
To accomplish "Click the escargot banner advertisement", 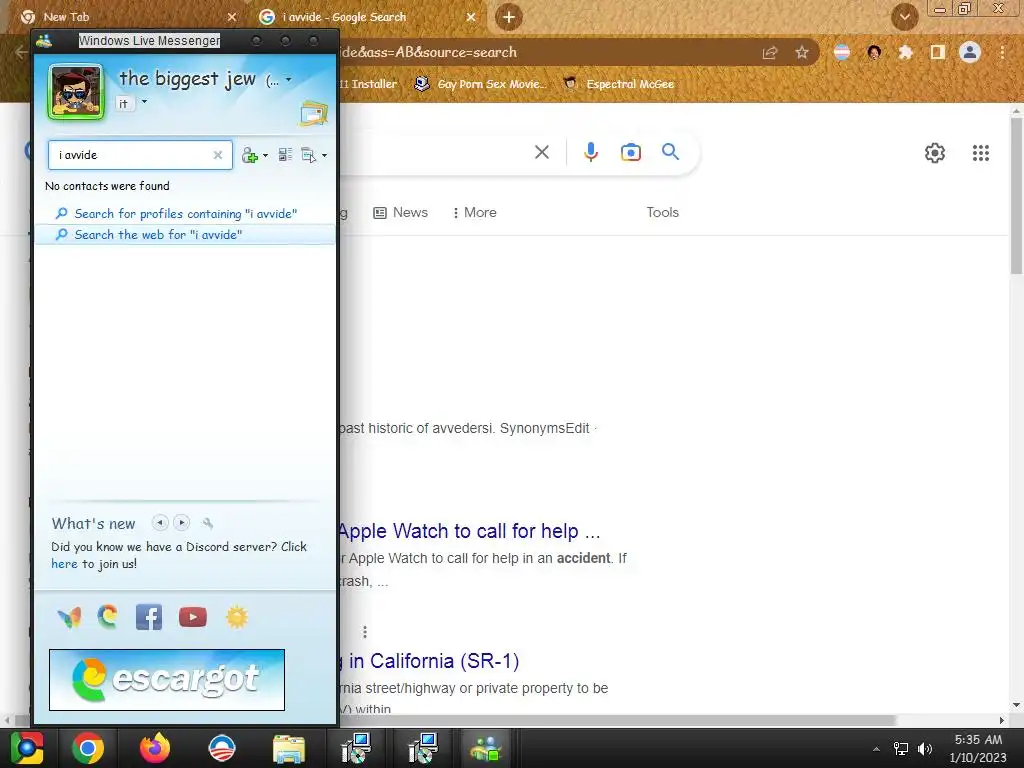I will (167, 680).
